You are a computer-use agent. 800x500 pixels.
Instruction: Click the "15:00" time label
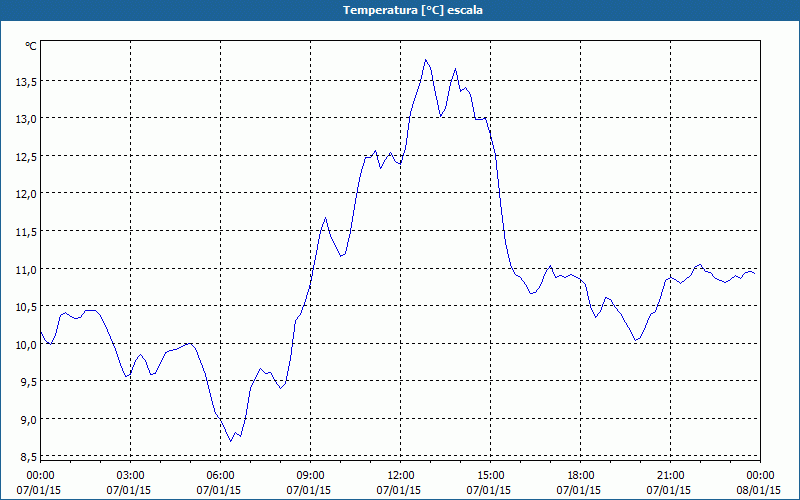[x=490, y=476]
